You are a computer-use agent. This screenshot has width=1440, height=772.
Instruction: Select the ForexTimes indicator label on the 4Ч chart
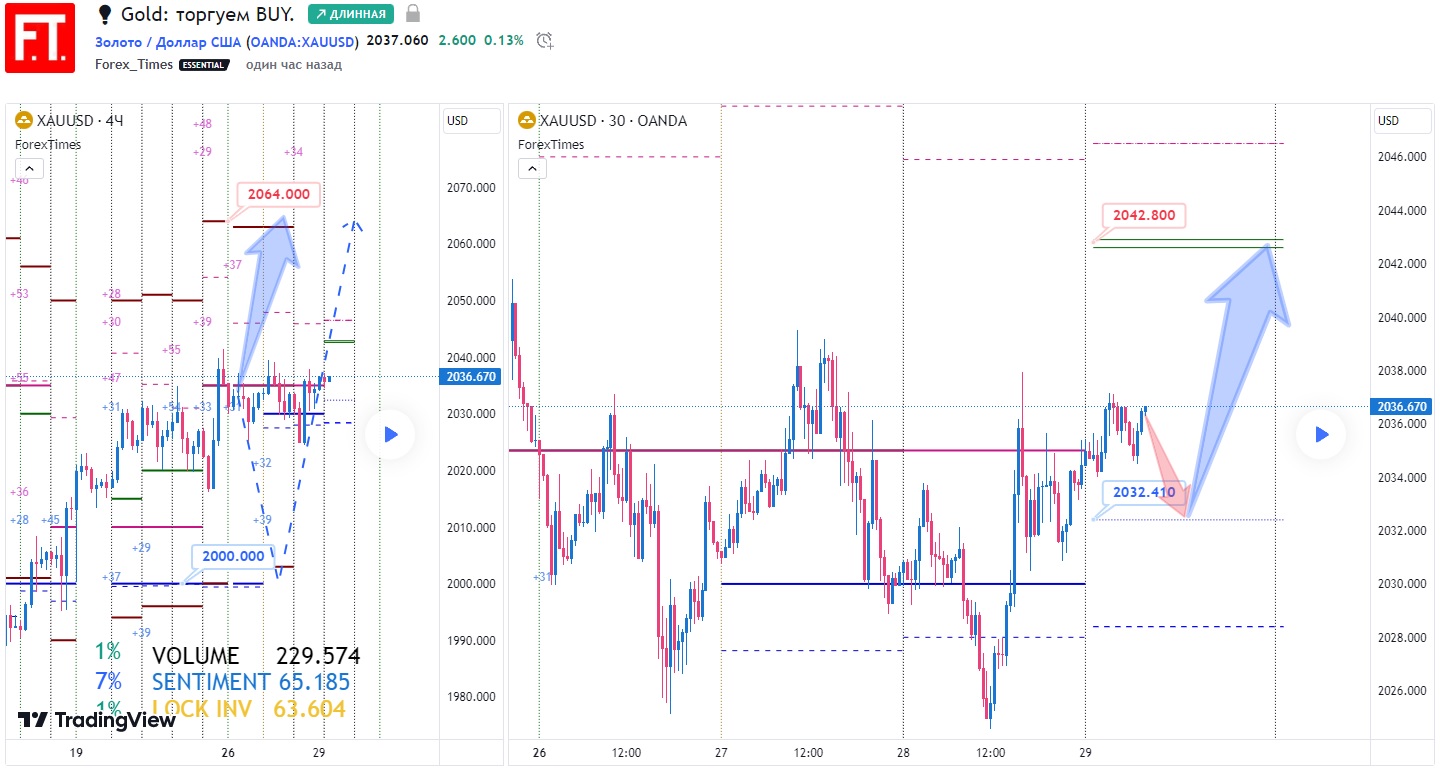point(48,144)
